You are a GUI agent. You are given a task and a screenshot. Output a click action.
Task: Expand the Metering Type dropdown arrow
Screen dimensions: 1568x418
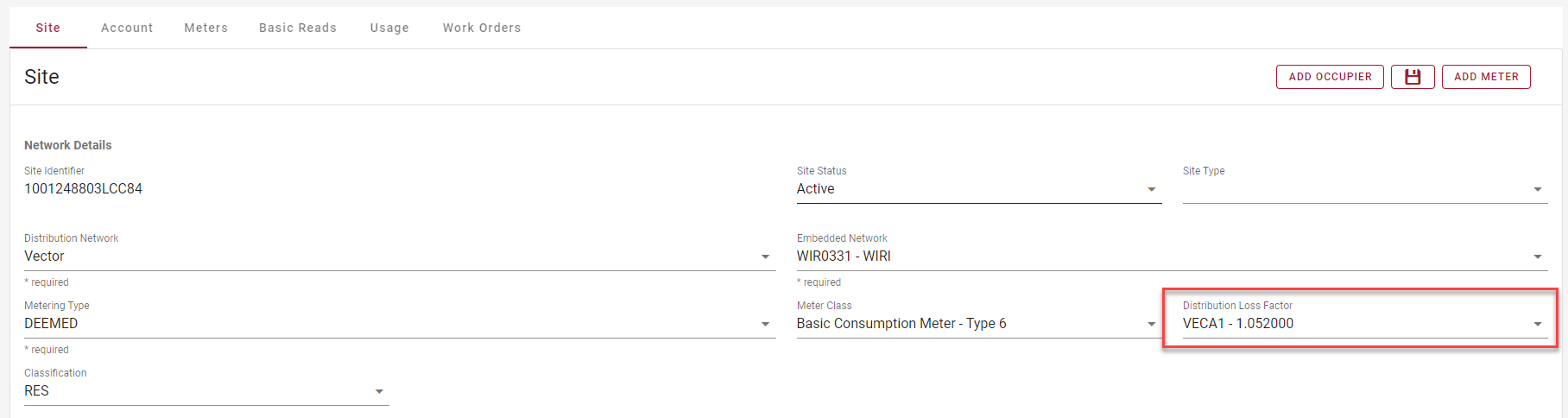click(765, 324)
